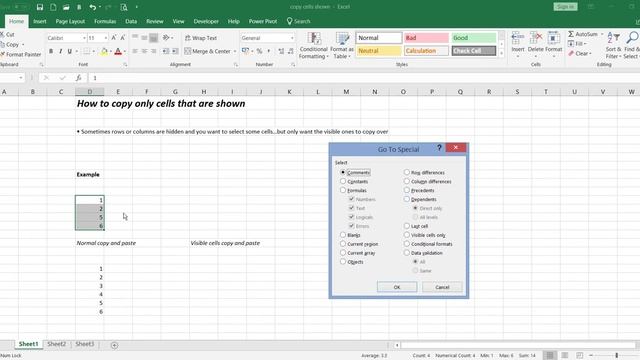Open the Data ribbon tab
The height and width of the screenshot is (360, 640).
[x=131, y=21]
